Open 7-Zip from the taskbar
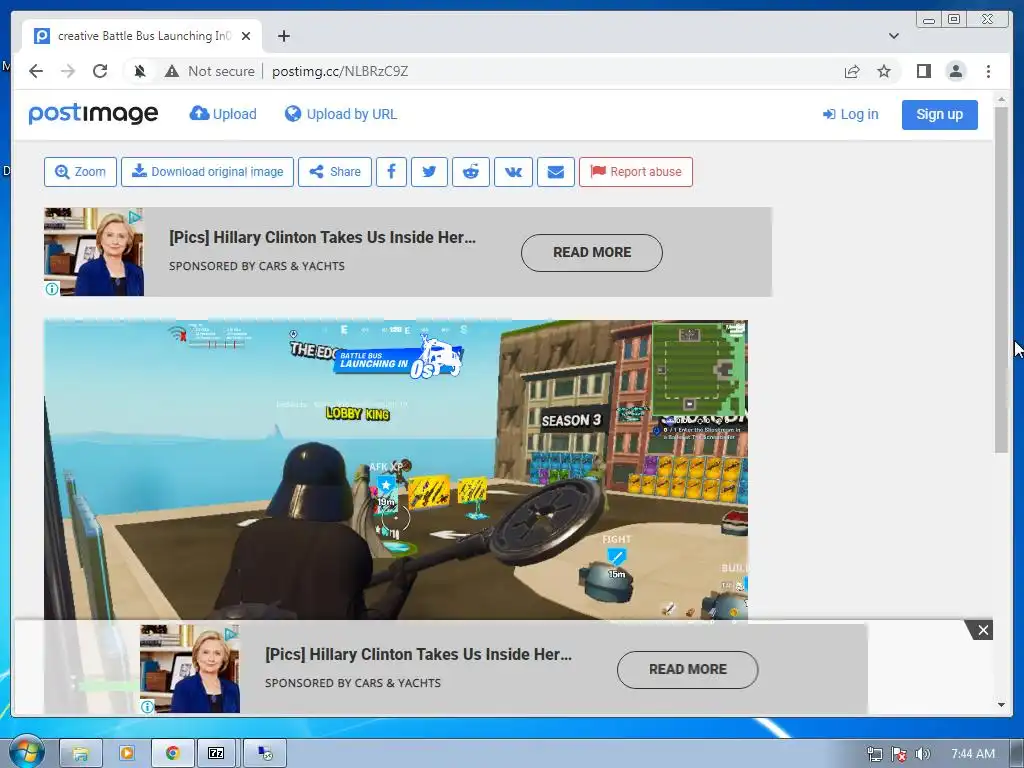The height and width of the screenshot is (768, 1024). (216, 753)
